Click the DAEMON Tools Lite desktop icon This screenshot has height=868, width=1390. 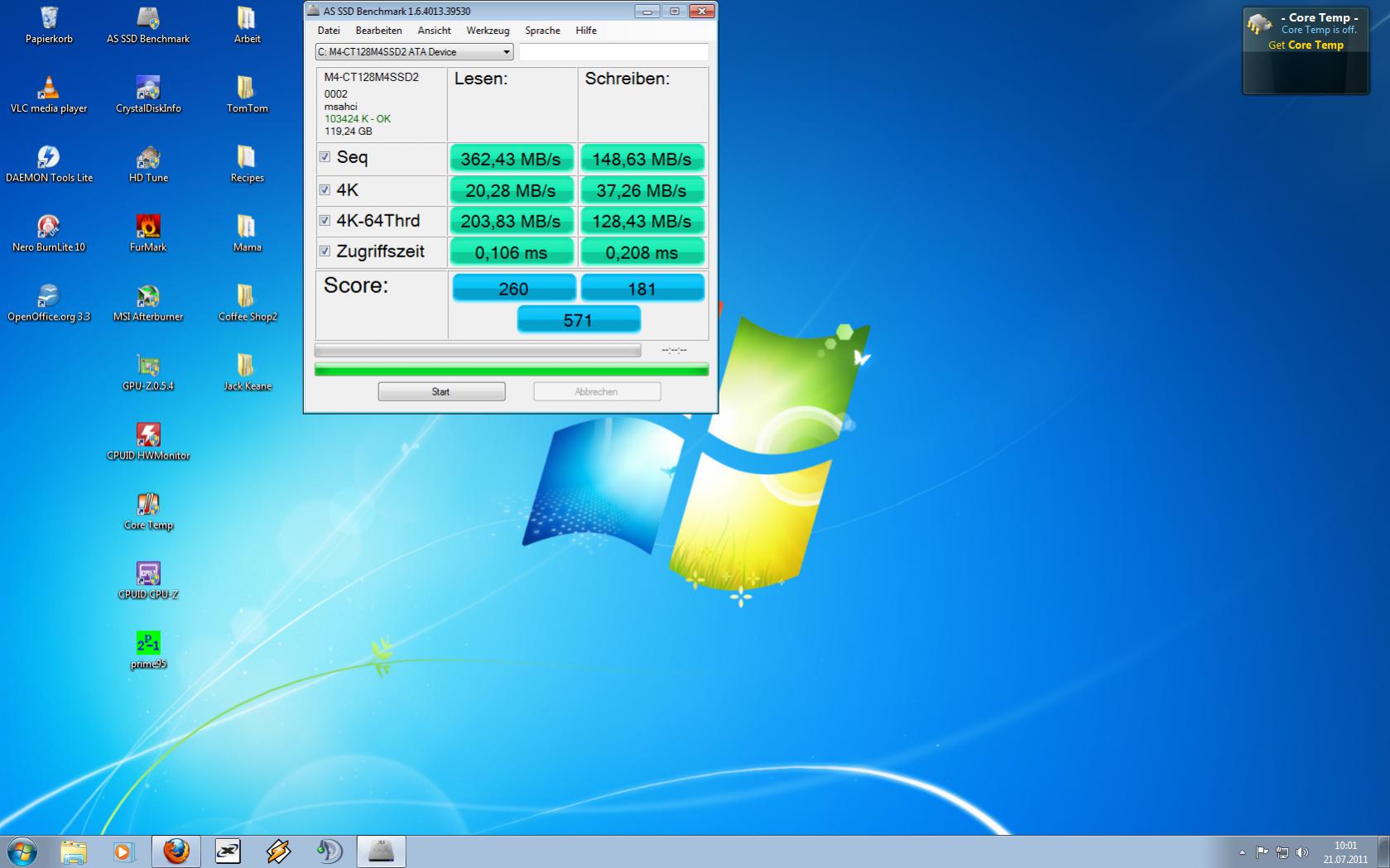click(x=49, y=164)
